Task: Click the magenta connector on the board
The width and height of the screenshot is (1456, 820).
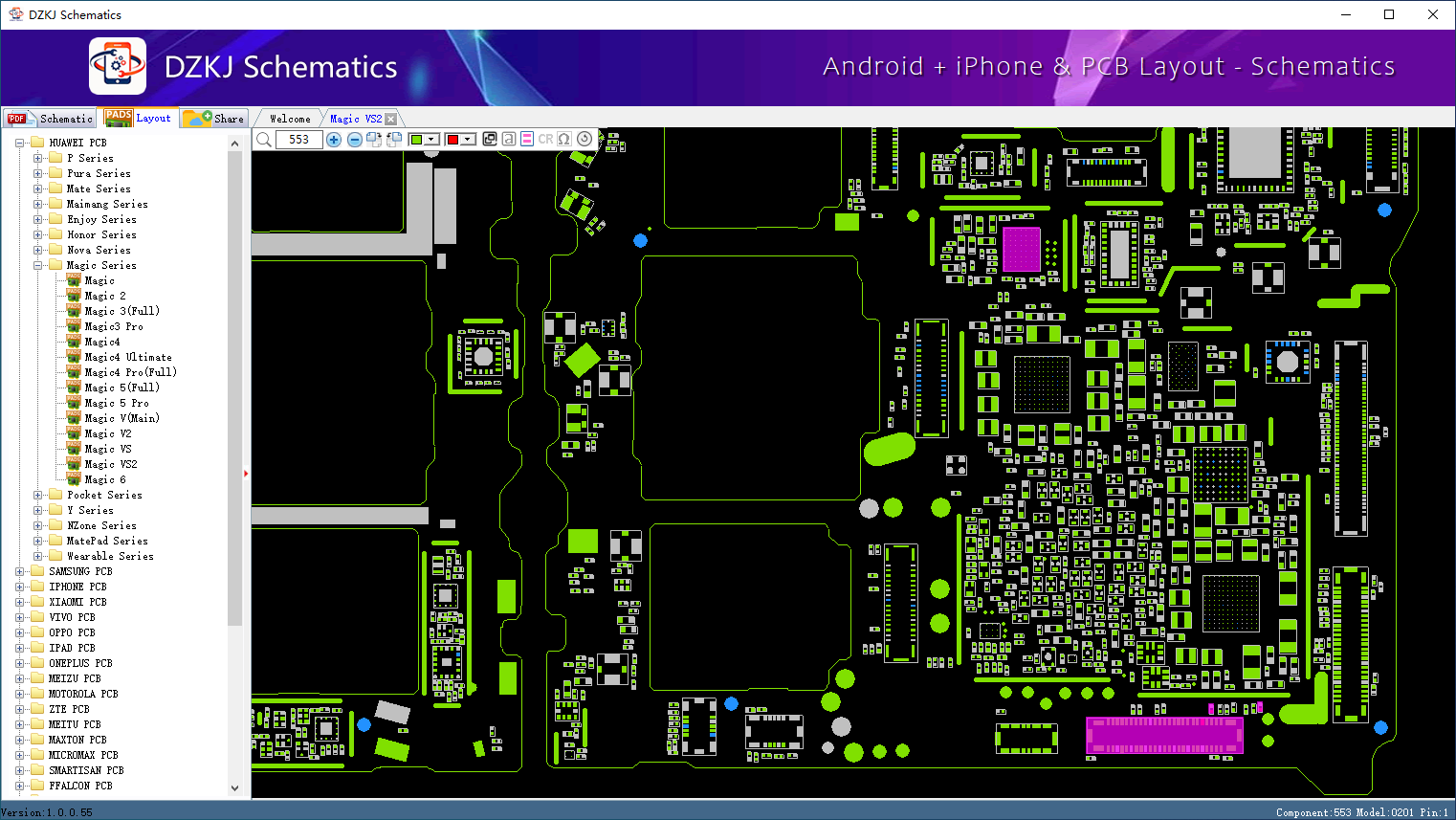Action: [x=1164, y=735]
